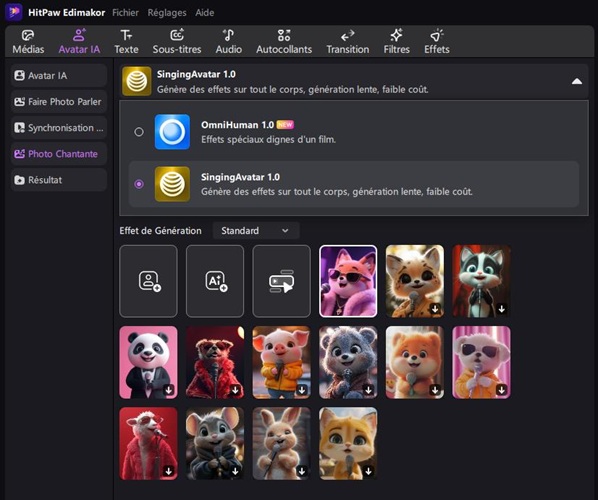Open the Aide menu

pos(205,13)
